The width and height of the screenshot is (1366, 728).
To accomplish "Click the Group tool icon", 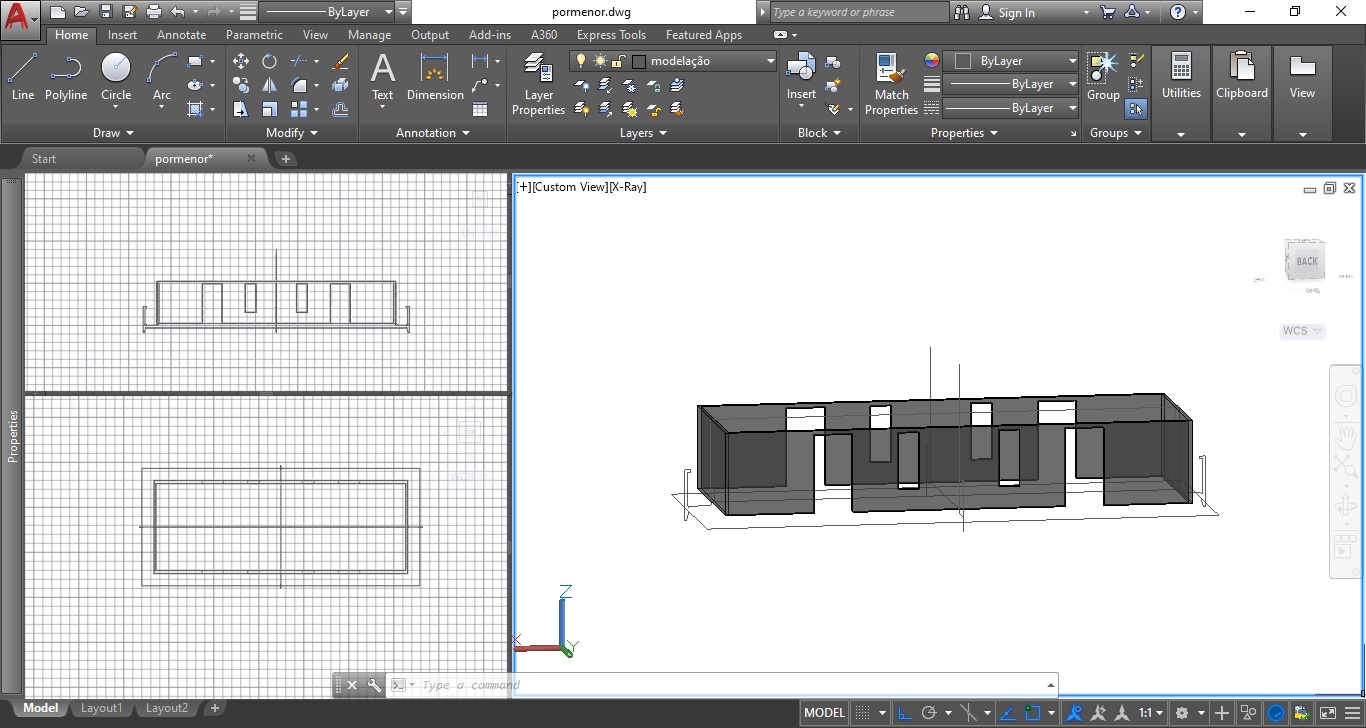I will click(x=1103, y=78).
